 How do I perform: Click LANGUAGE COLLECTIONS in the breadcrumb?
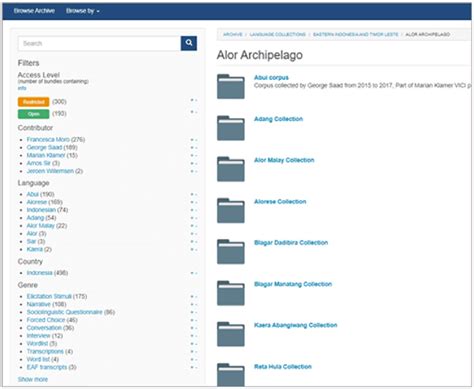(x=277, y=35)
